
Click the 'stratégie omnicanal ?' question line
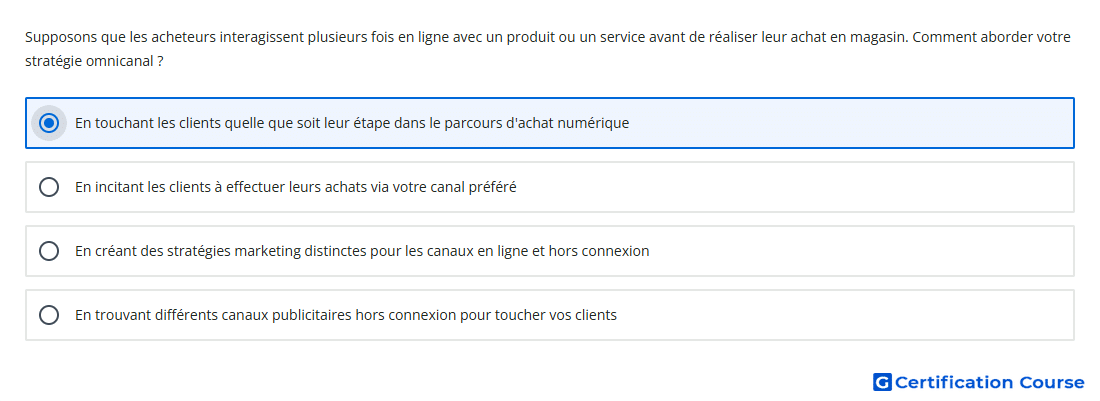[x=94, y=62]
